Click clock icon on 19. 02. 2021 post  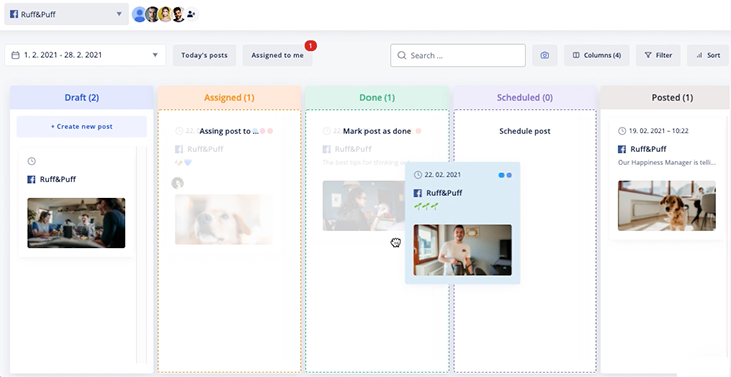click(622, 131)
